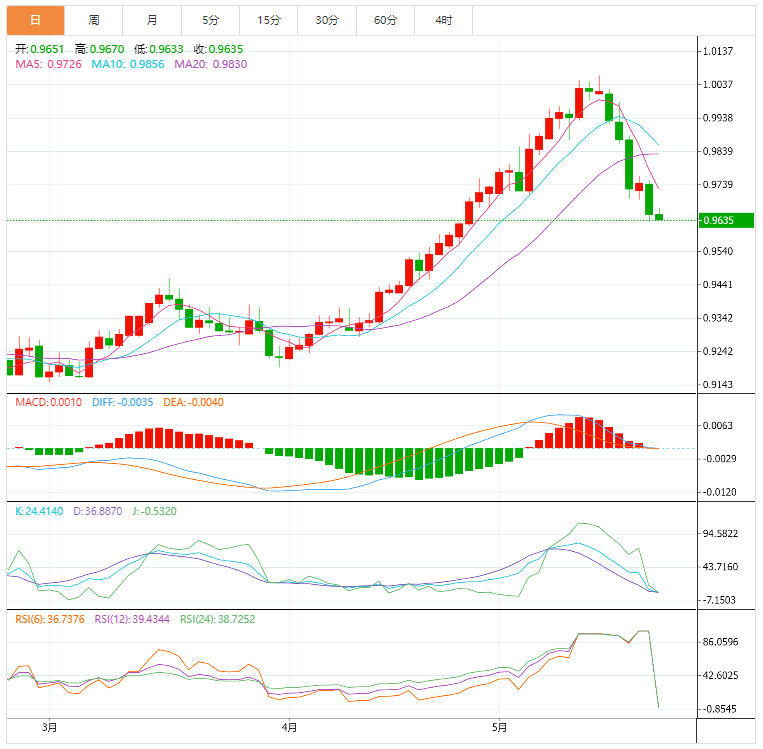Open the 4时 timeframe tab
The height and width of the screenshot is (749, 763).
coord(444,20)
